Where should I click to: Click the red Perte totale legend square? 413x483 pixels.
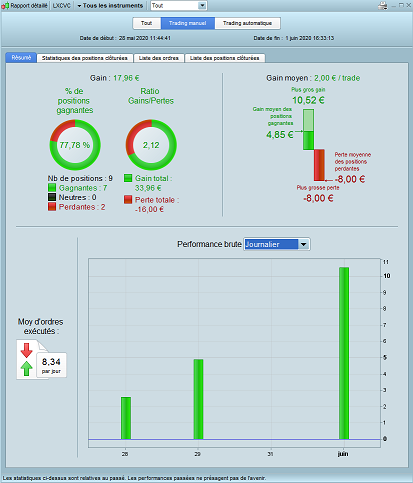128,200
